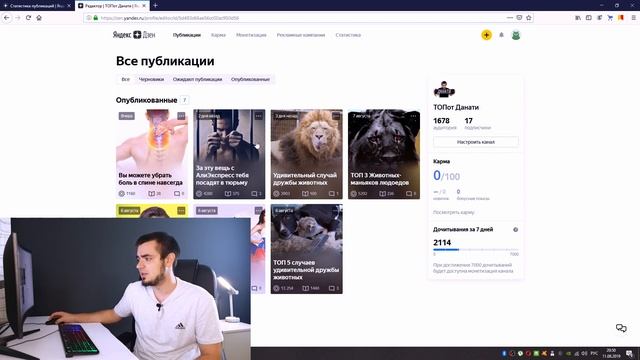
Task: Click the 0/100 karma score
Action: (447, 176)
